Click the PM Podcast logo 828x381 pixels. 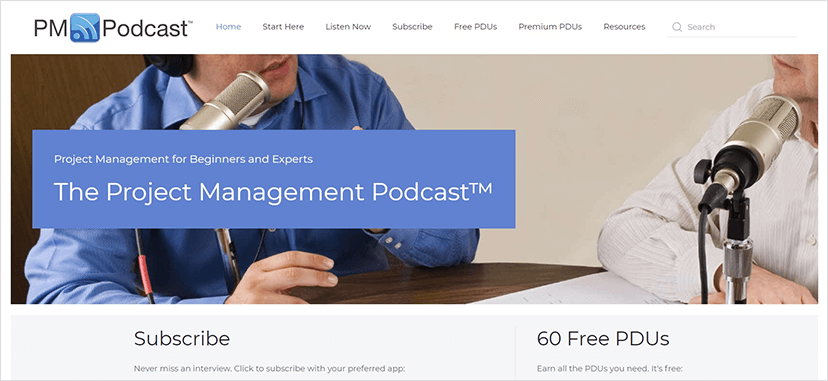(113, 27)
